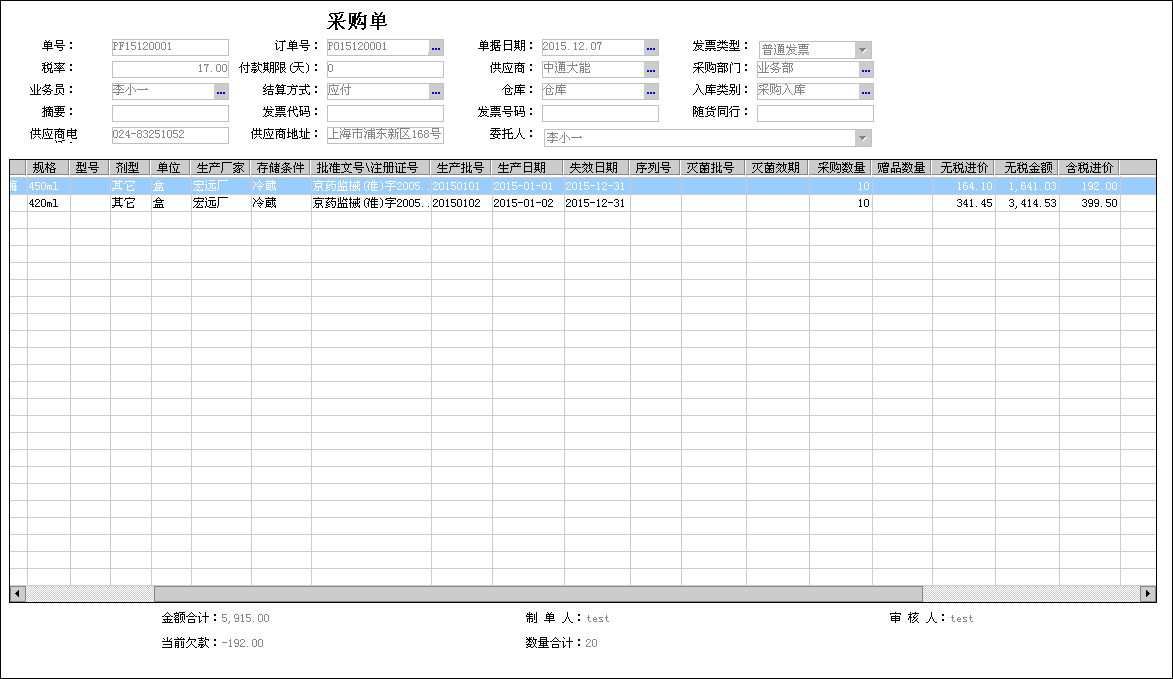
Task: Open the 单据日期 date picker button
Action: [651, 48]
